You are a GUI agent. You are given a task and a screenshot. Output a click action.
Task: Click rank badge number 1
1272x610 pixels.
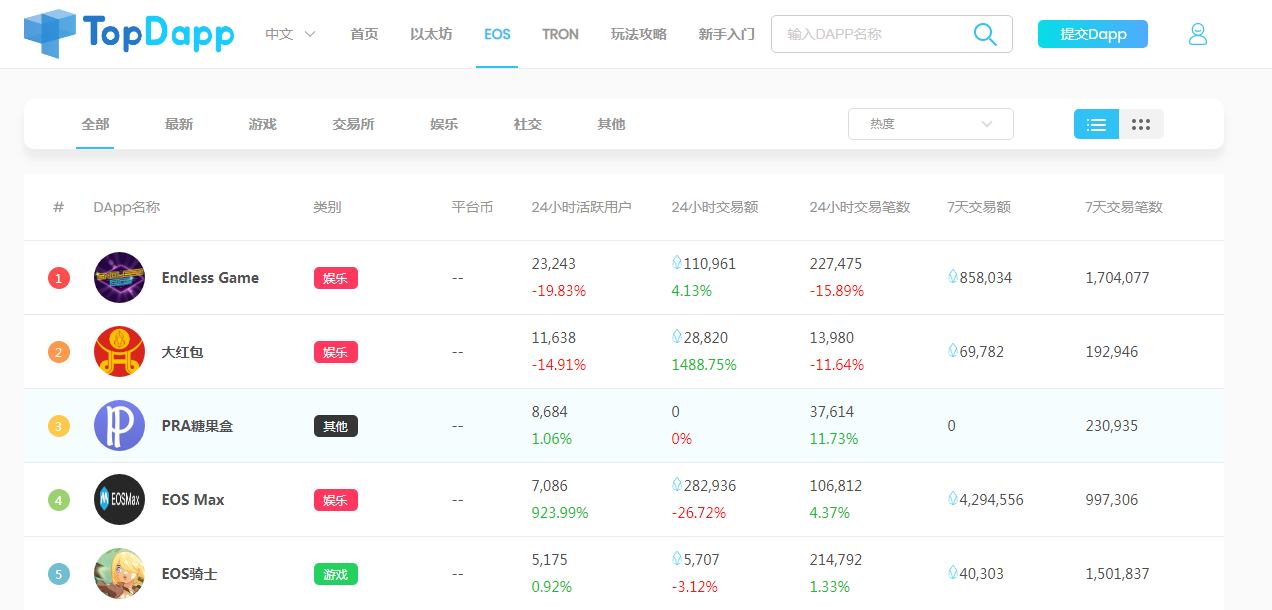coord(59,278)
